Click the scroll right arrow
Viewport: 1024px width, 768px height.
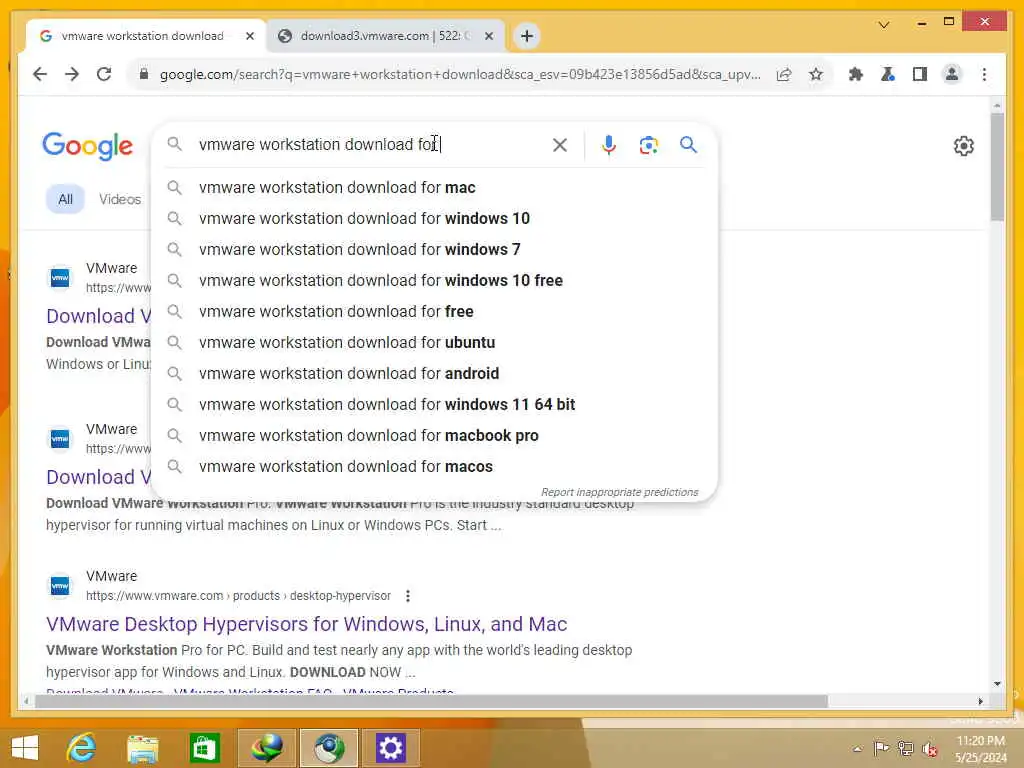click(980, 701)
